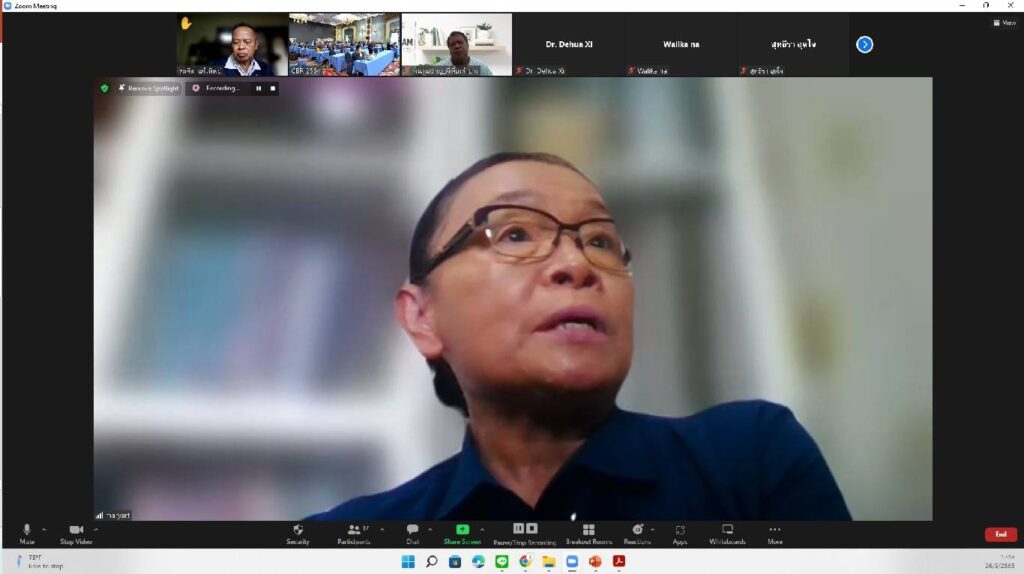Show next participants with blue arrow
This screenshot has height=574, width=1024.
click(x=865, y=44)
